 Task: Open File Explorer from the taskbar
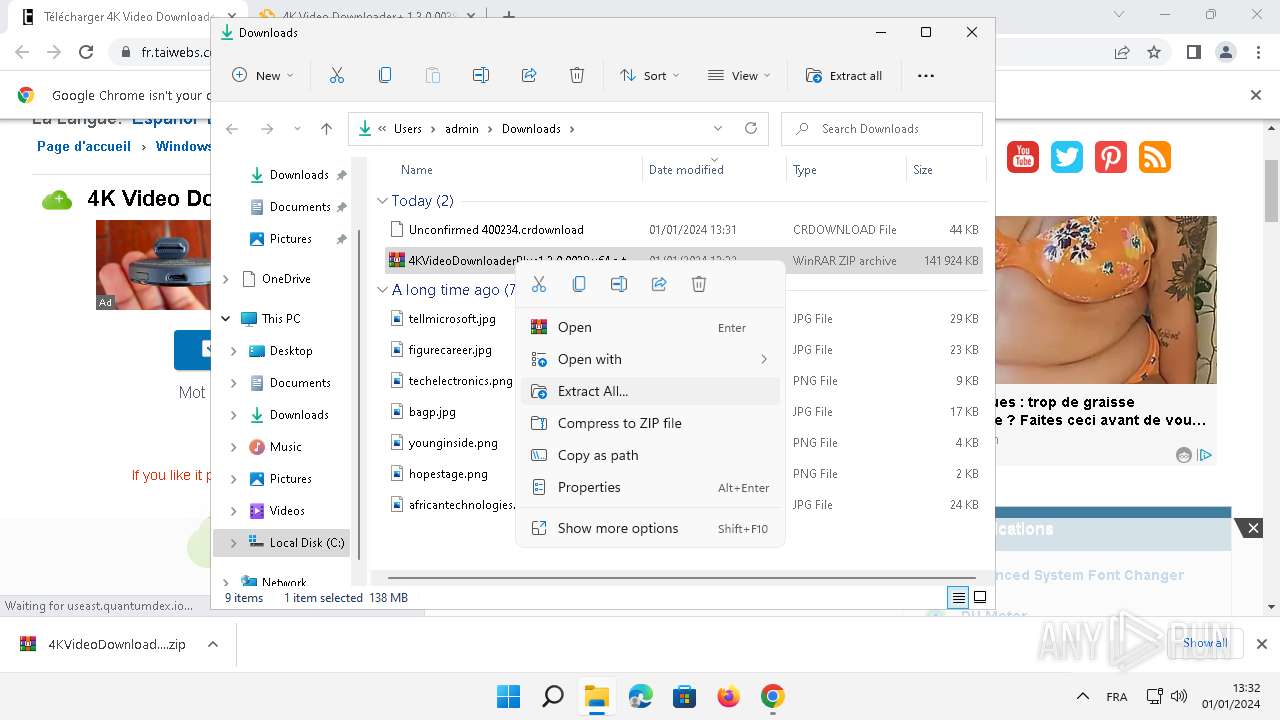[x=596, y=696]
